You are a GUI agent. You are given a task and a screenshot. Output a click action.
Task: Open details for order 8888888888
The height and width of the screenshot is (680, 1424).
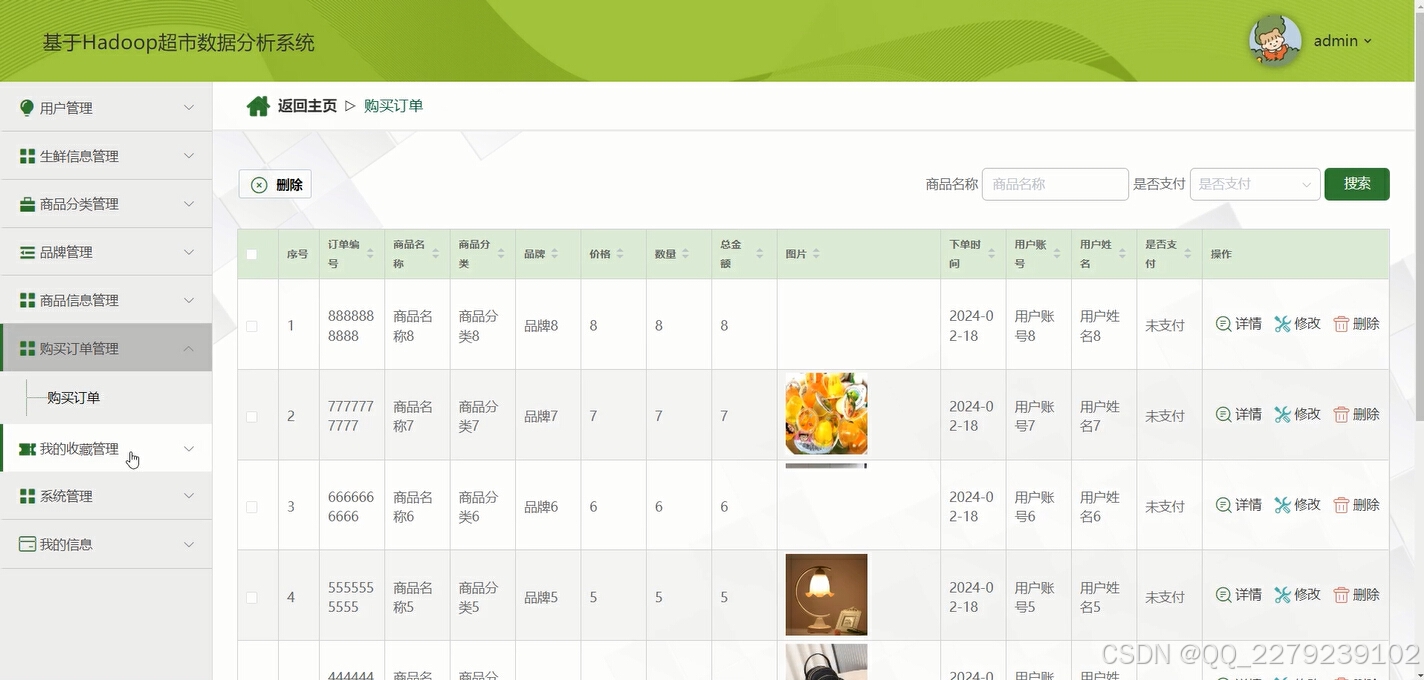tap(1238, 324)
